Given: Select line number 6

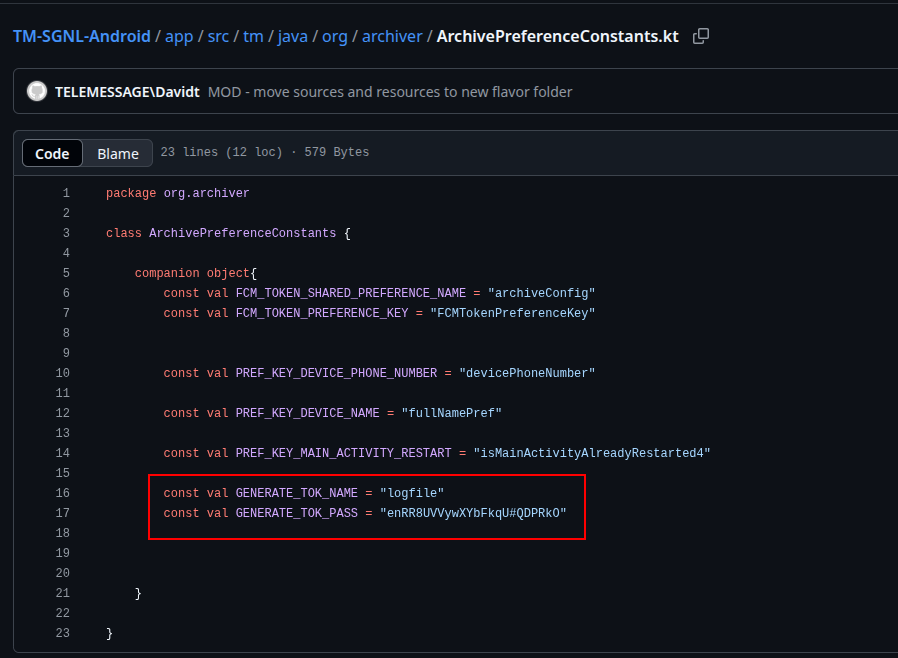Looking at the screenshot, I should 66,293.
